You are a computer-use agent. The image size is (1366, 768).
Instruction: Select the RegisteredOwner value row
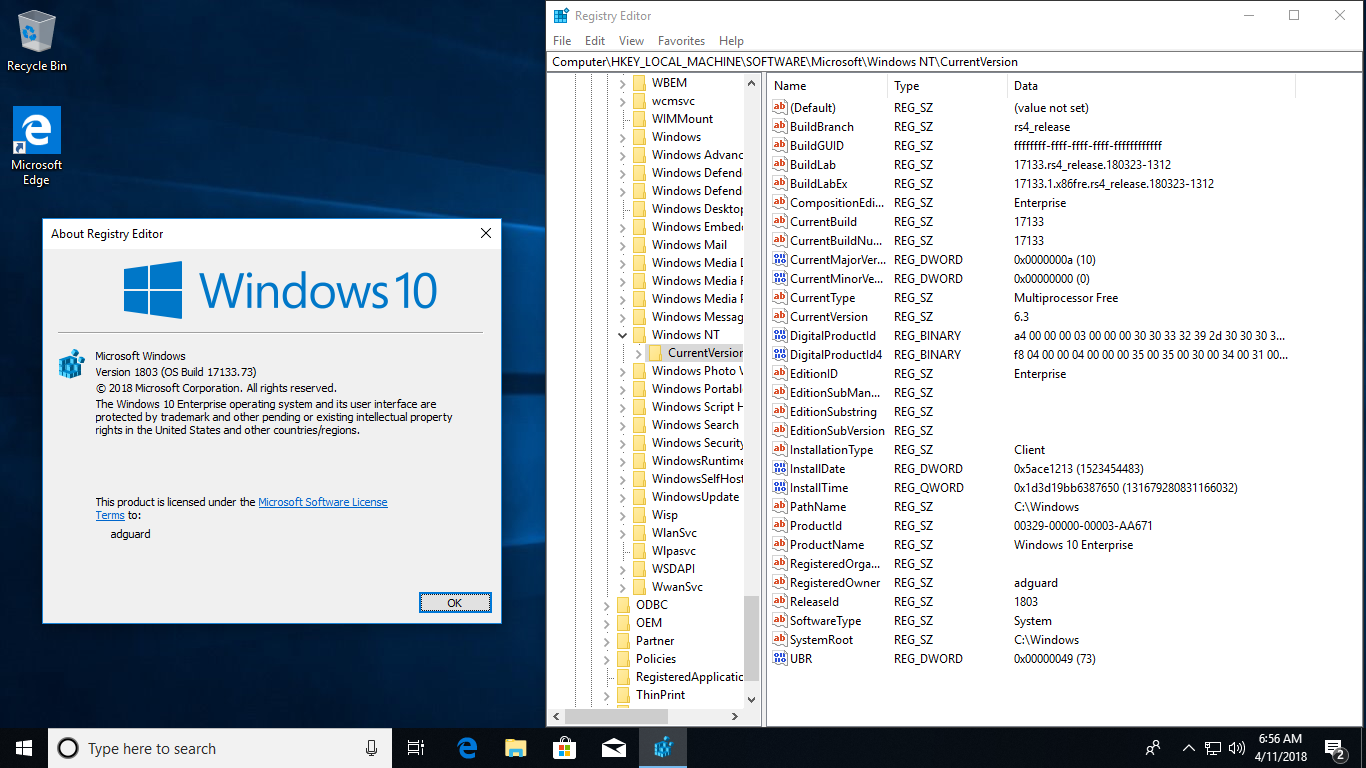(1029, 583)
